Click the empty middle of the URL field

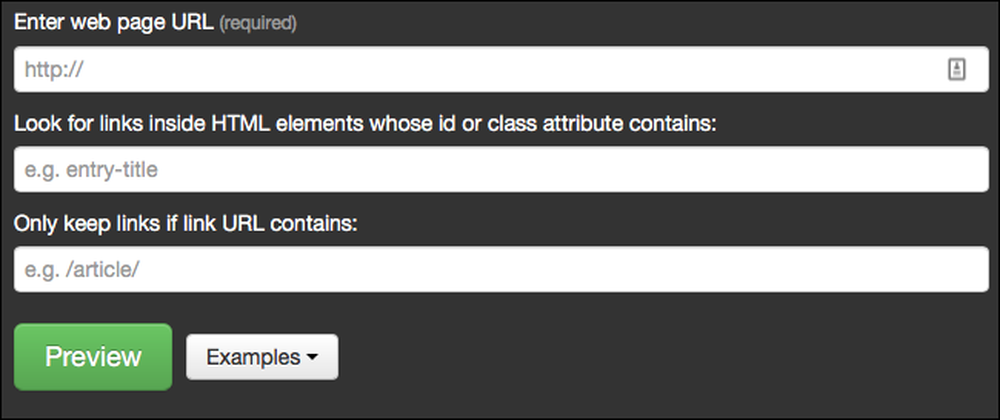pos(501,69)
